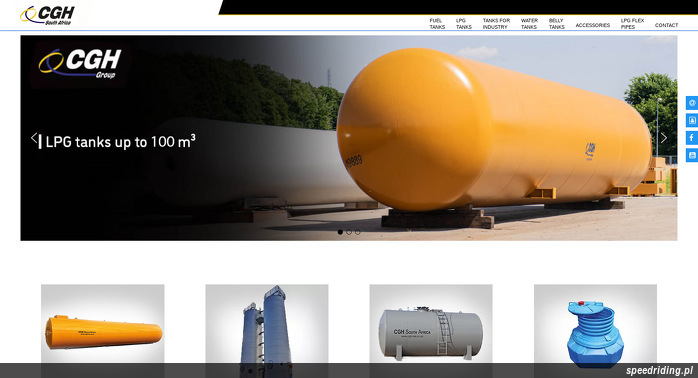Open the LPG Tanks menu
Image resolution: width=698 pixels, height=378 pixels.
(463, 24)
